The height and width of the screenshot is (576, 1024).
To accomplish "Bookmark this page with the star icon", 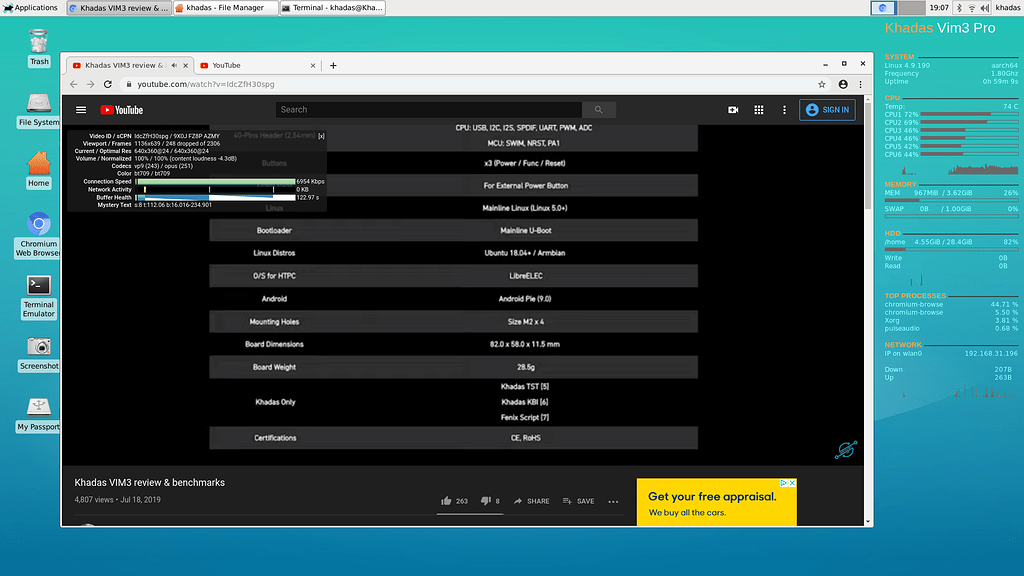I will [822, 85].
